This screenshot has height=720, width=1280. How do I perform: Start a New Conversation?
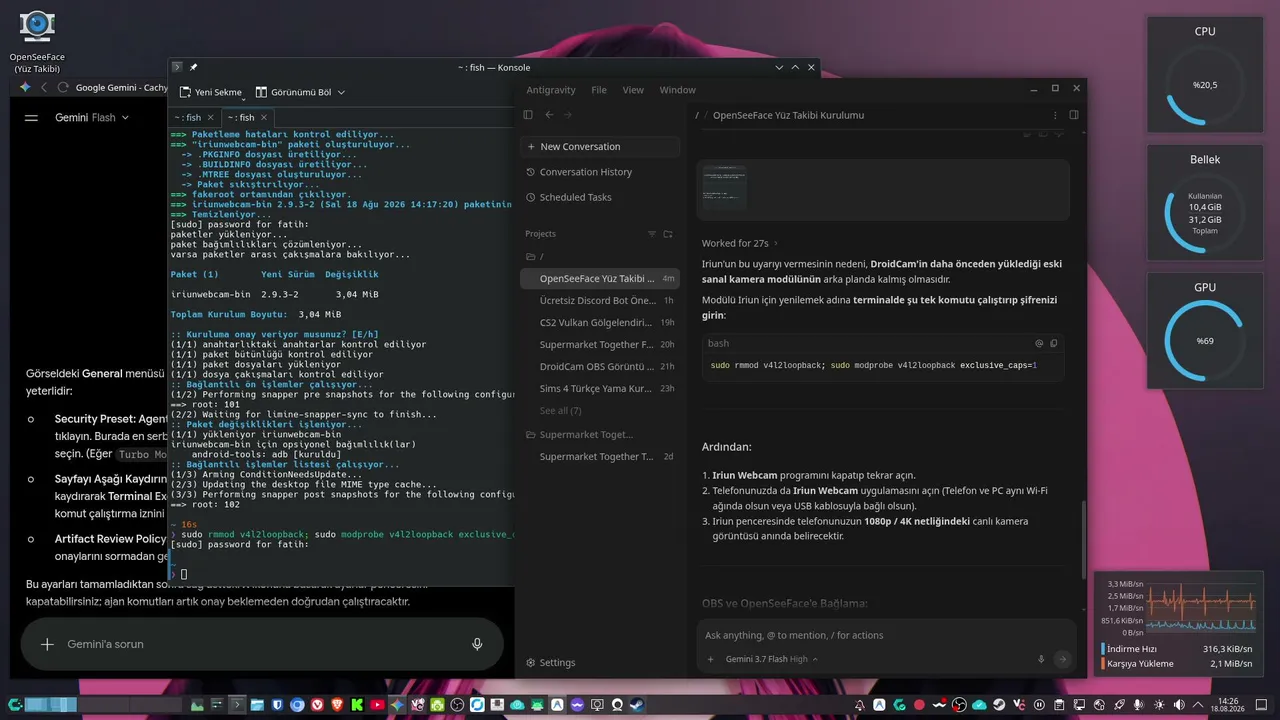click(599, 146)
